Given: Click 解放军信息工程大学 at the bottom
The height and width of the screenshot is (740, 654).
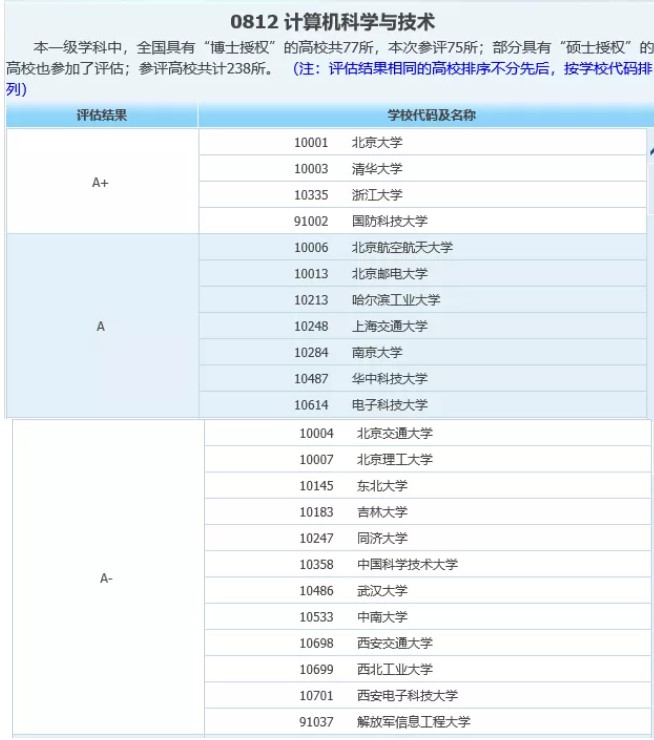Looking at the screenshot, I should pos(413,721).
